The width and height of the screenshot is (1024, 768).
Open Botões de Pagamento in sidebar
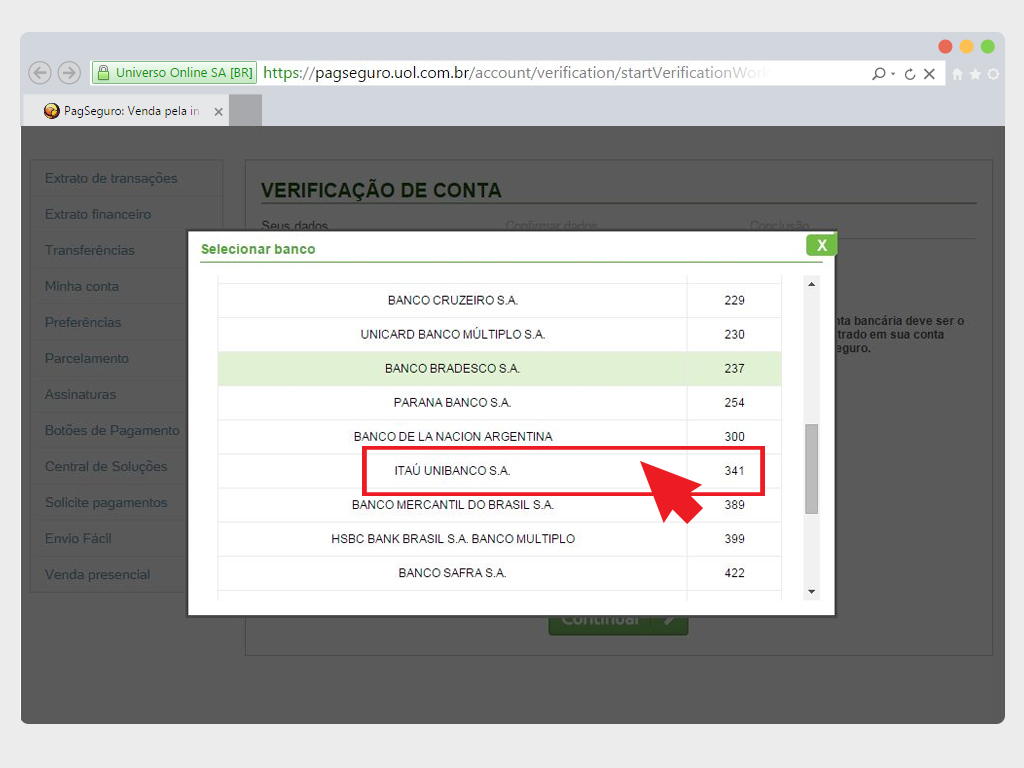112,430
